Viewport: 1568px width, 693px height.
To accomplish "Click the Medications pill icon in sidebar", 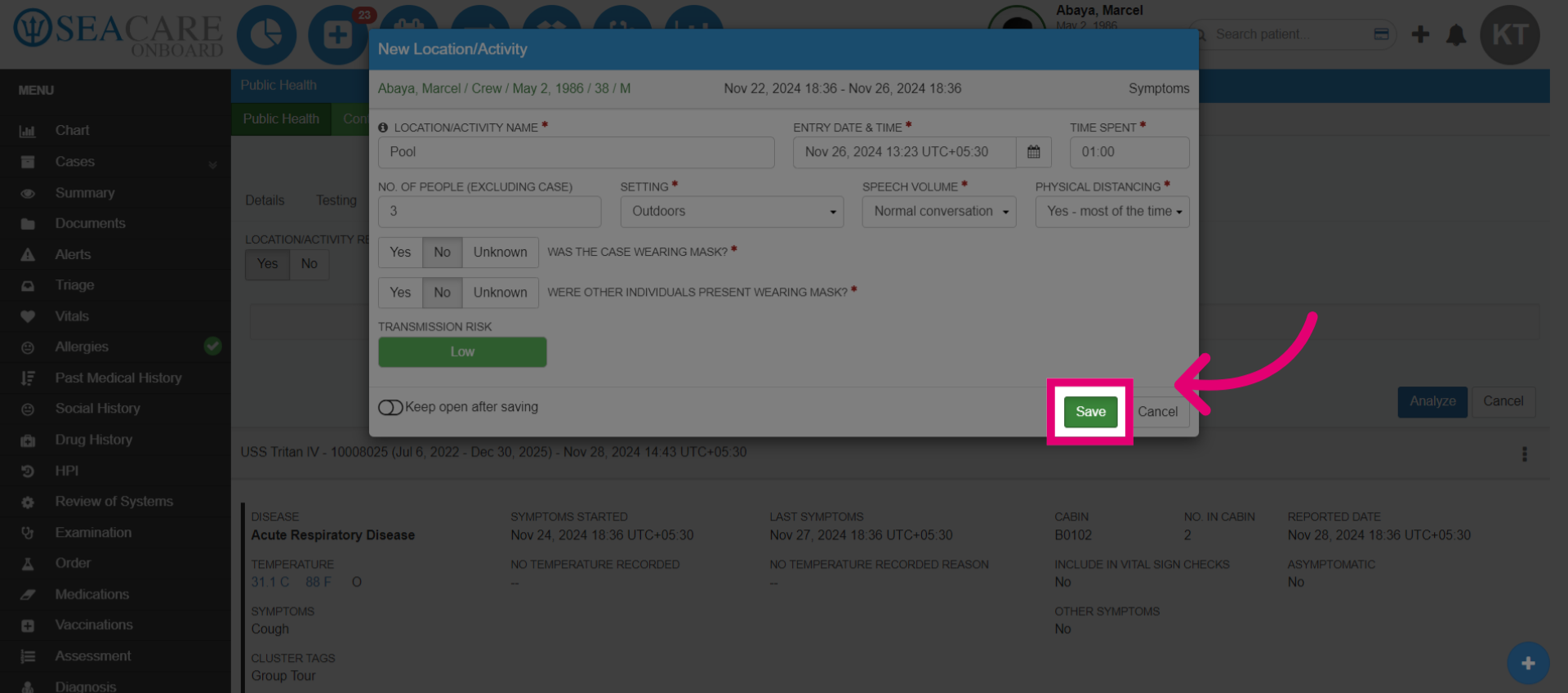I will 28,595.
